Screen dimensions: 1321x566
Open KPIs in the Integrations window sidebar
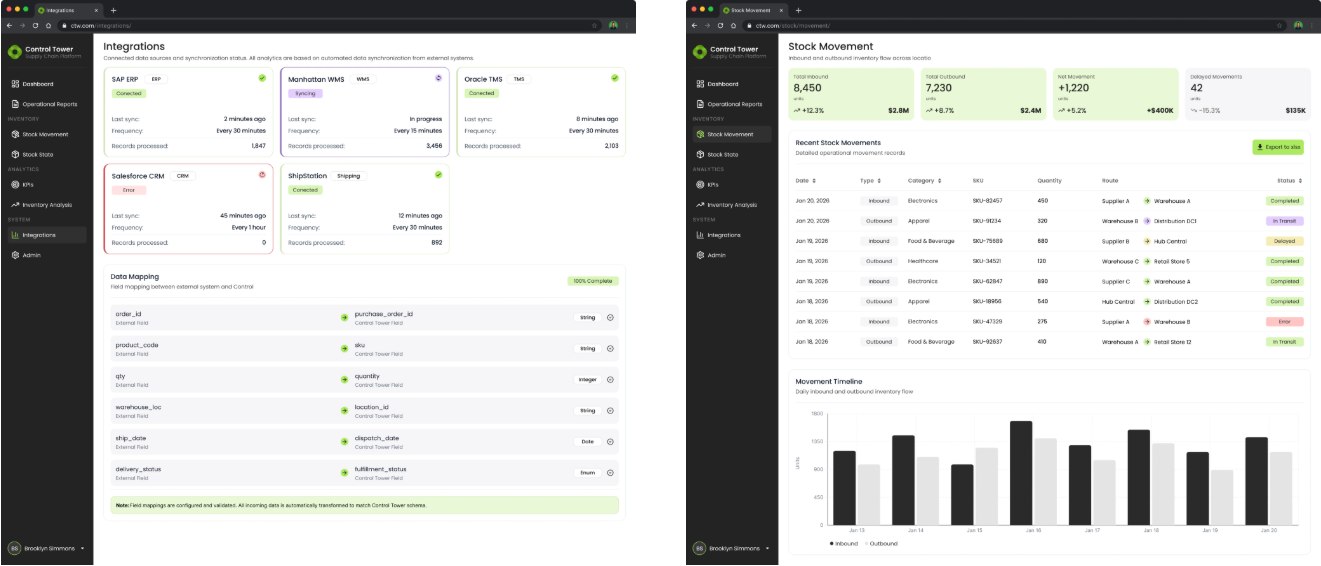point(41,184)
